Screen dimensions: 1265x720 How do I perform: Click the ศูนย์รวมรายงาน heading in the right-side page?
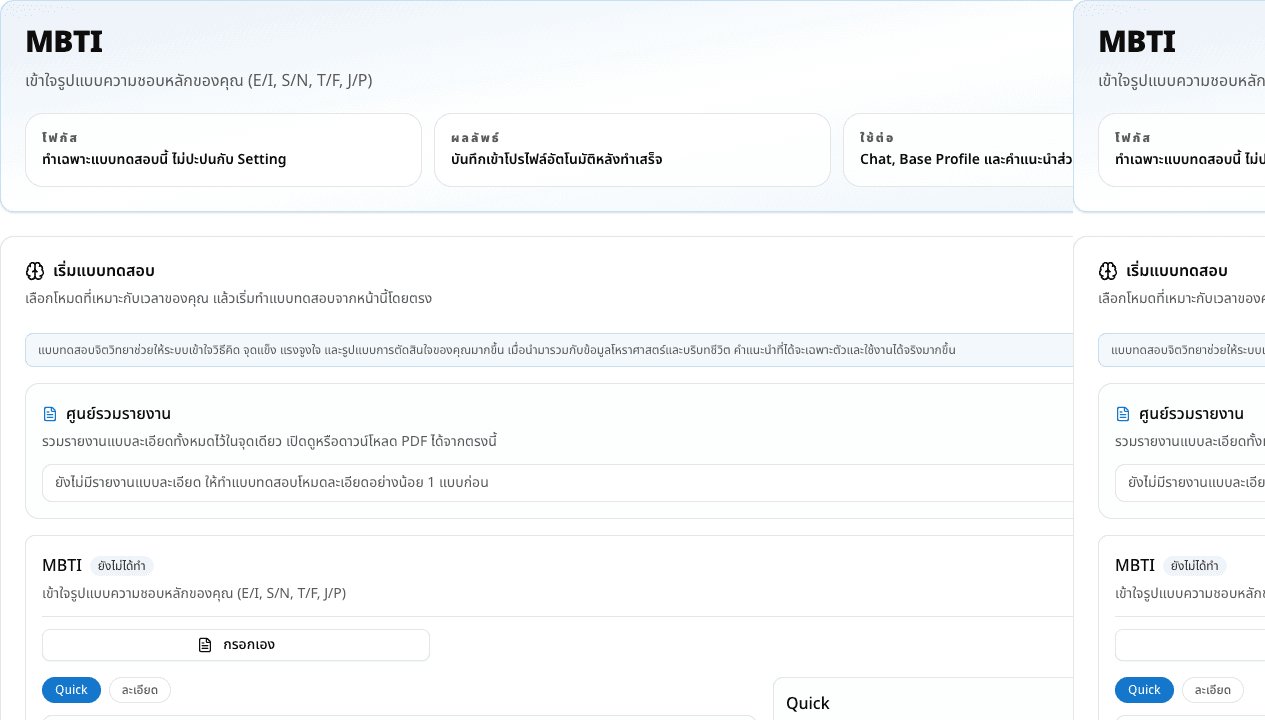click(1191, 414)
